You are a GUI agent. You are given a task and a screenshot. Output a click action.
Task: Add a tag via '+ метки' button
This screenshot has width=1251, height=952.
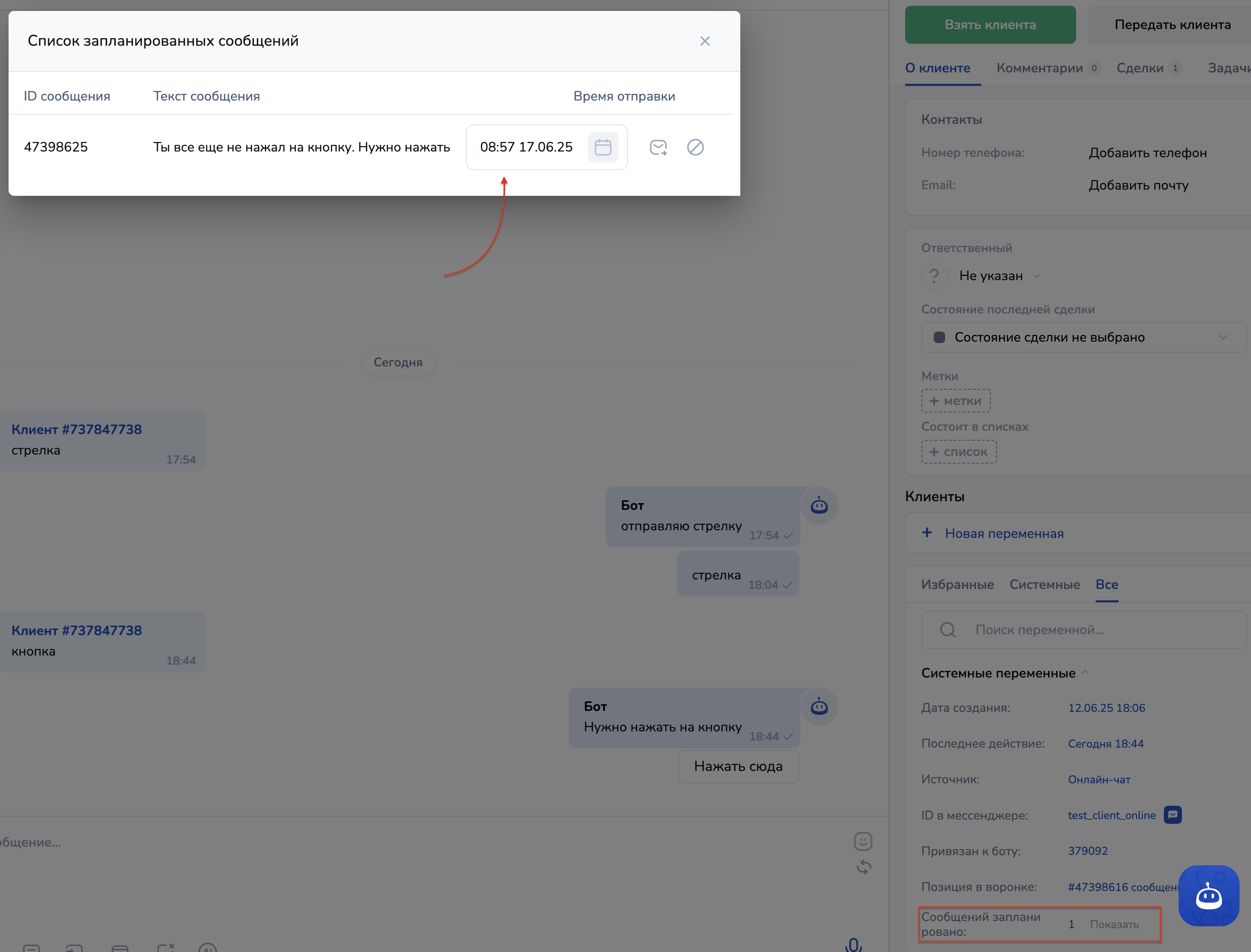tap(955, 401)
